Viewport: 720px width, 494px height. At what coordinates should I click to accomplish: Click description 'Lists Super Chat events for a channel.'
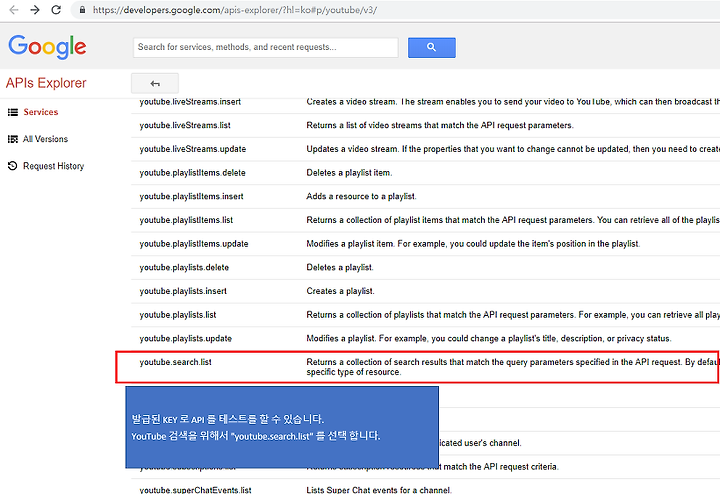click(379, 490)
